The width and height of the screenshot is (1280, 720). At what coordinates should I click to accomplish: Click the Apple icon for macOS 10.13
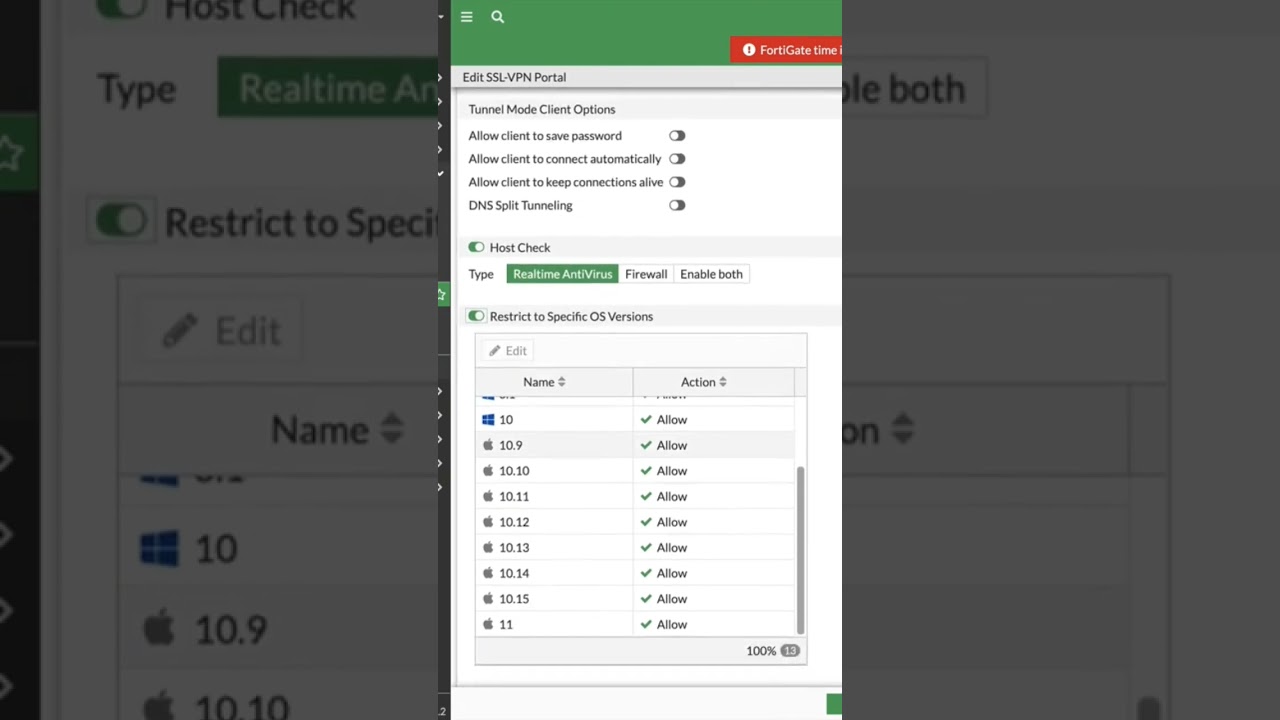tap(488, 547)
